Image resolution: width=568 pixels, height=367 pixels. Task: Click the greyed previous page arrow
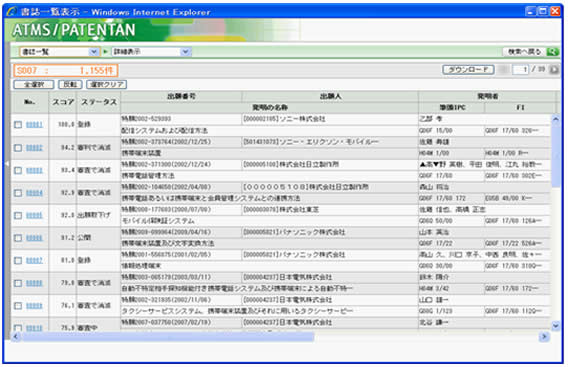[x=503, y=70]
